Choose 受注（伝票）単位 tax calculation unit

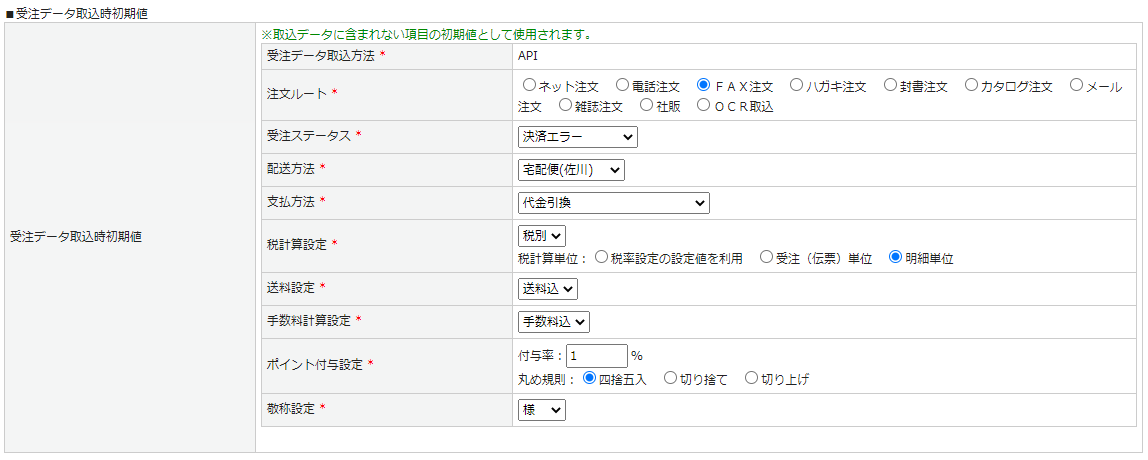click(x=767, y=257)
